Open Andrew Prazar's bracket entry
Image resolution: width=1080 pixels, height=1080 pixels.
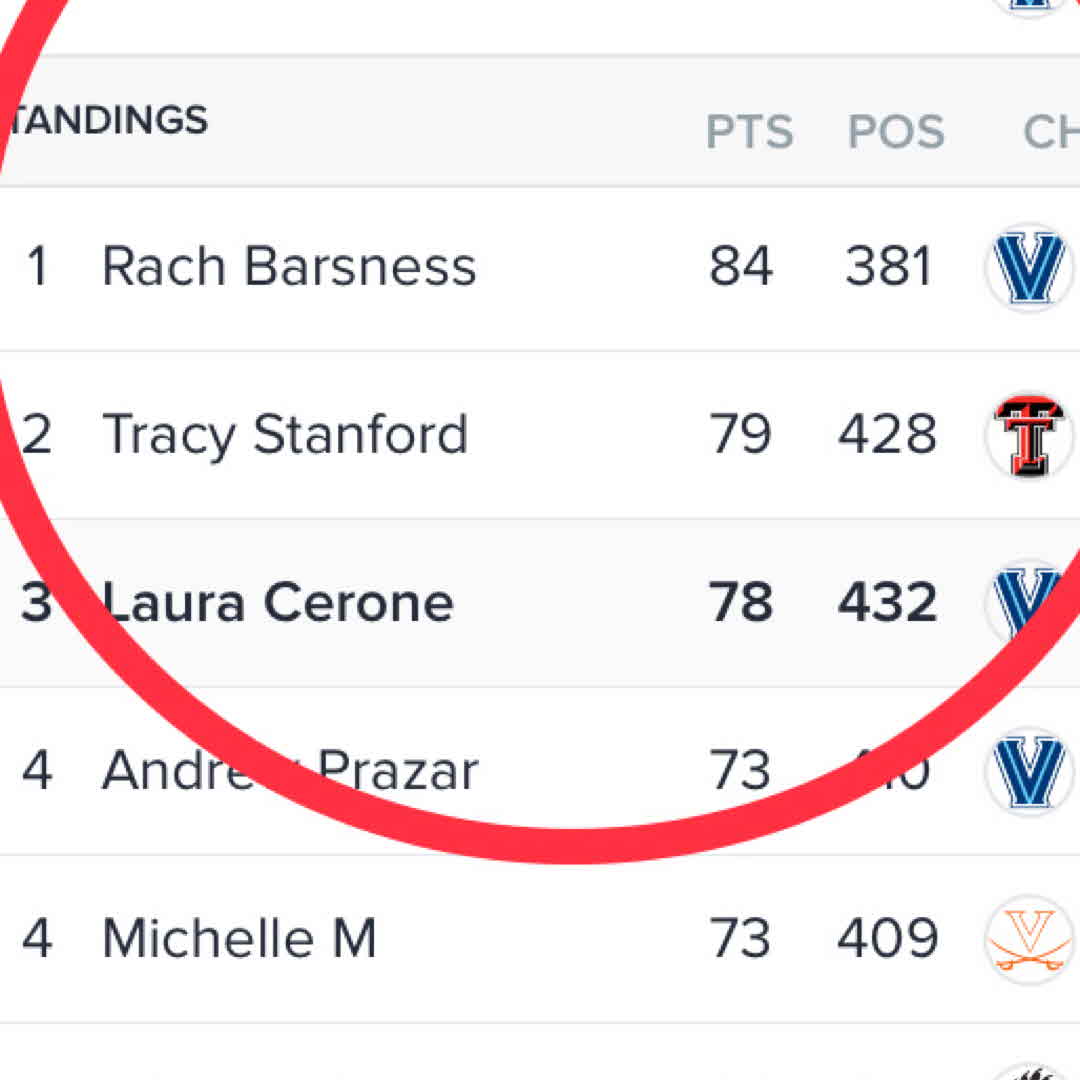[290, 771]
